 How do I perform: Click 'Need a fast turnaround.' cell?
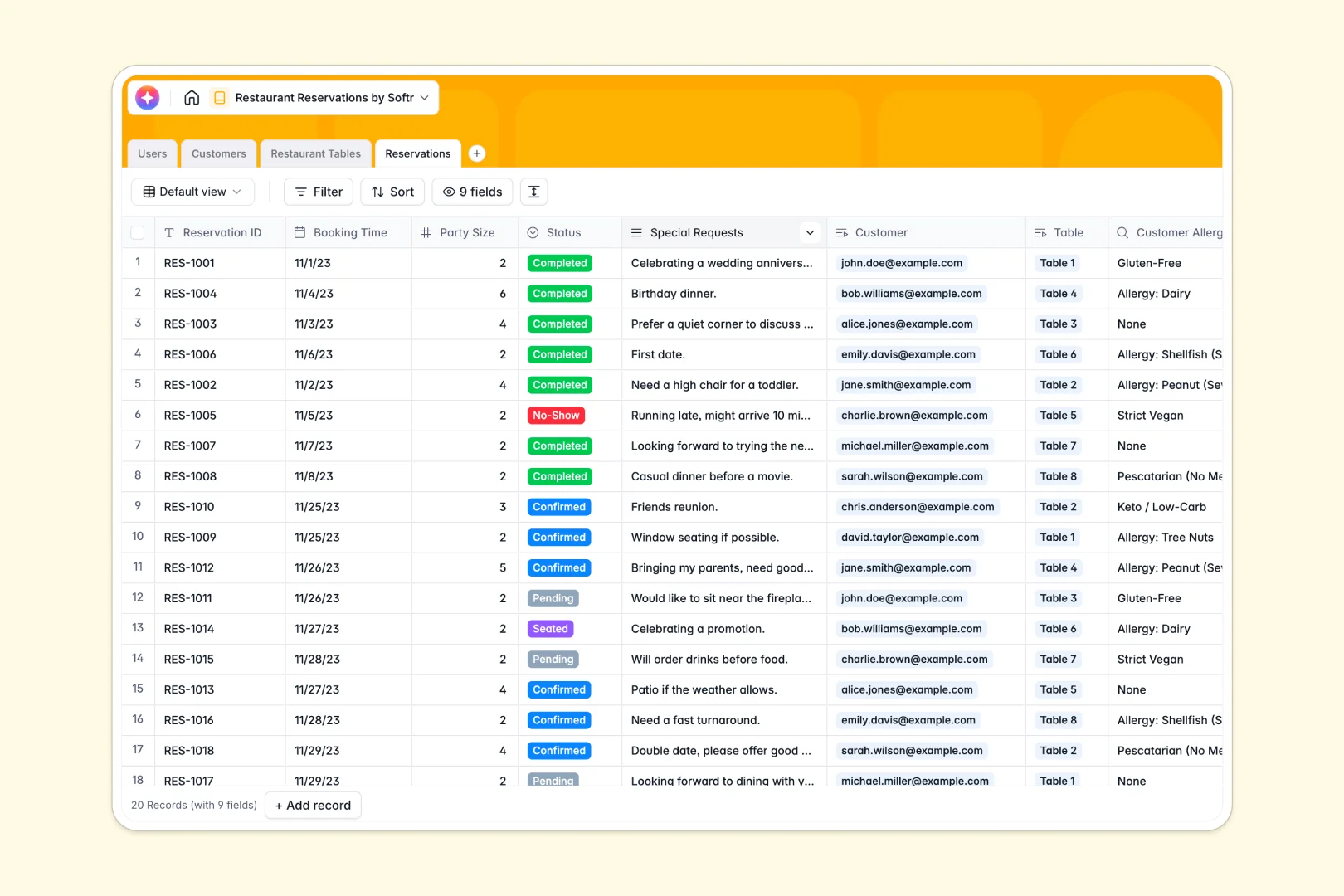(x=724, y=720)
